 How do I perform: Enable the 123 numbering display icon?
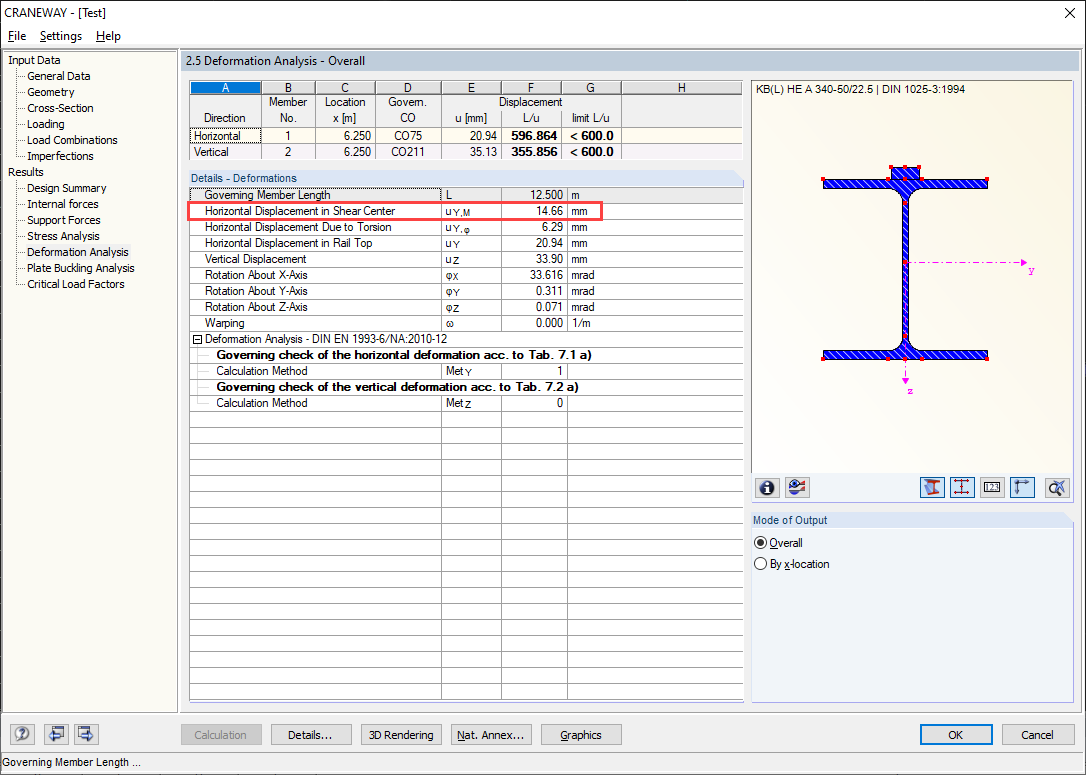(x=991, y=487)
